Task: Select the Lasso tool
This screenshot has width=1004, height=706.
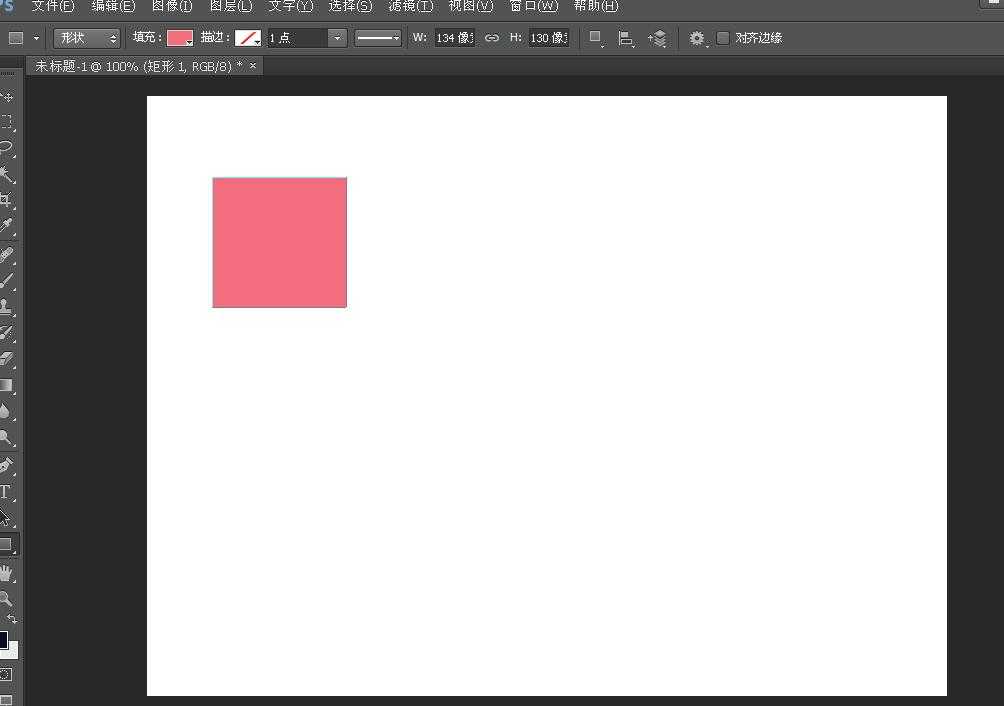Action: [x=6, y=148]
